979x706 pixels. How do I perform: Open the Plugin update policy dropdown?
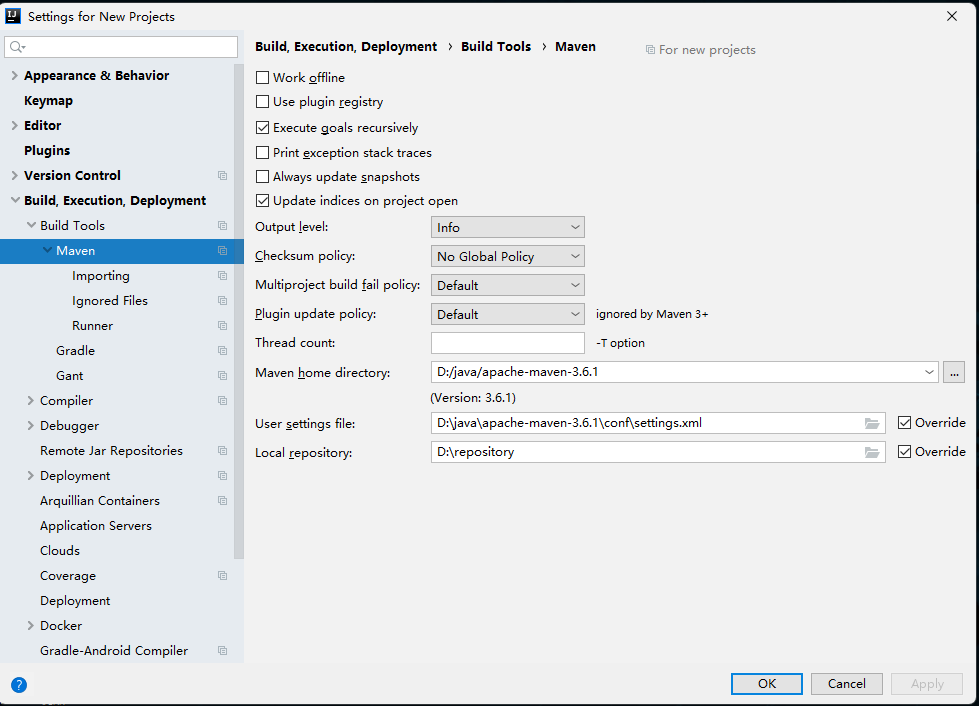[x=508, y=314]
